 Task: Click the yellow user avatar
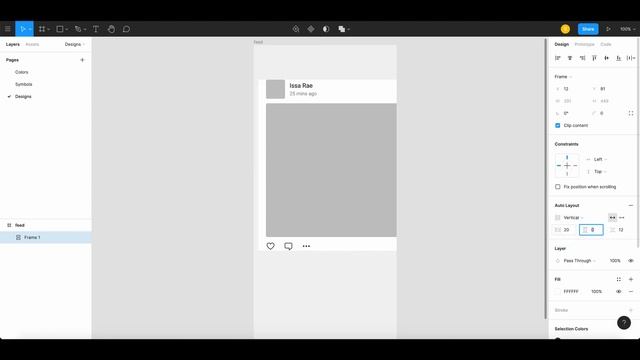(x=565, y=29)
